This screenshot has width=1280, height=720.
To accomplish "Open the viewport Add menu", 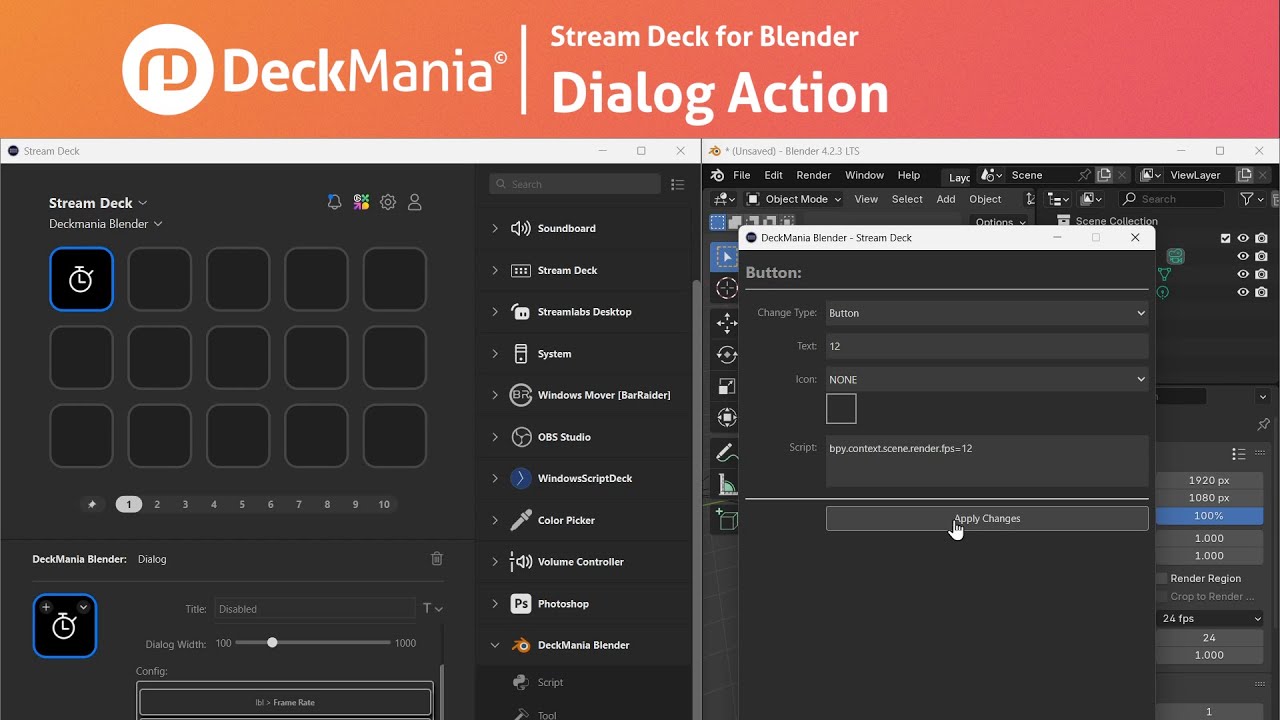I will pyautogui.click(x=946, y=199).
